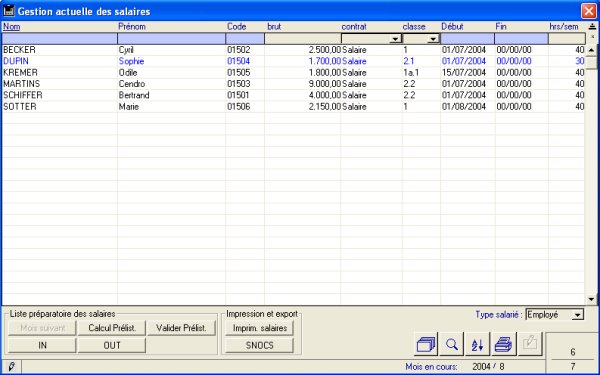Click the greyed-out edit pencil icon
The image size is (600, 375).
tap(530, 344)
